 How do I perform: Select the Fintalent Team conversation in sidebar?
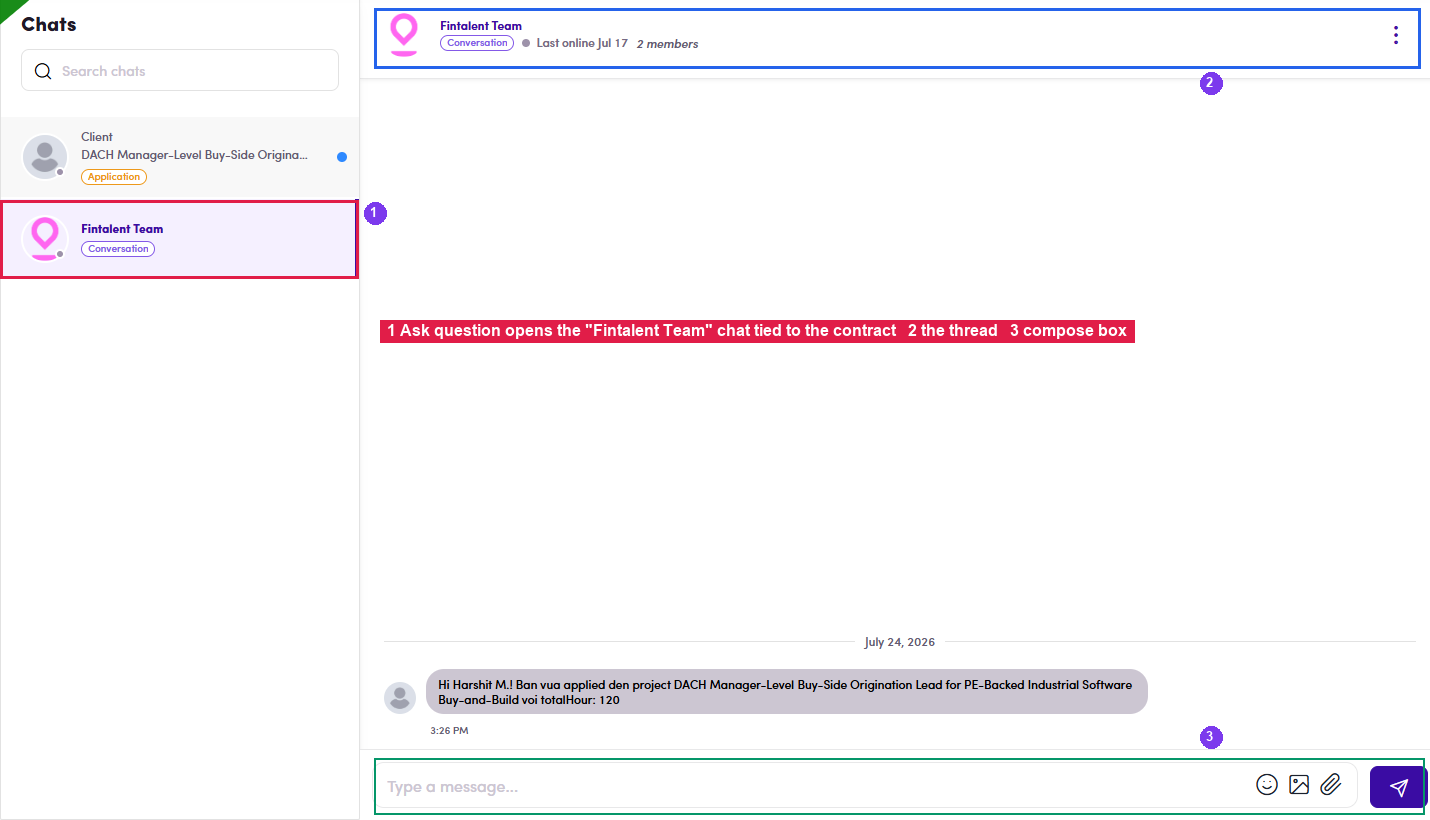click(180, 239)
